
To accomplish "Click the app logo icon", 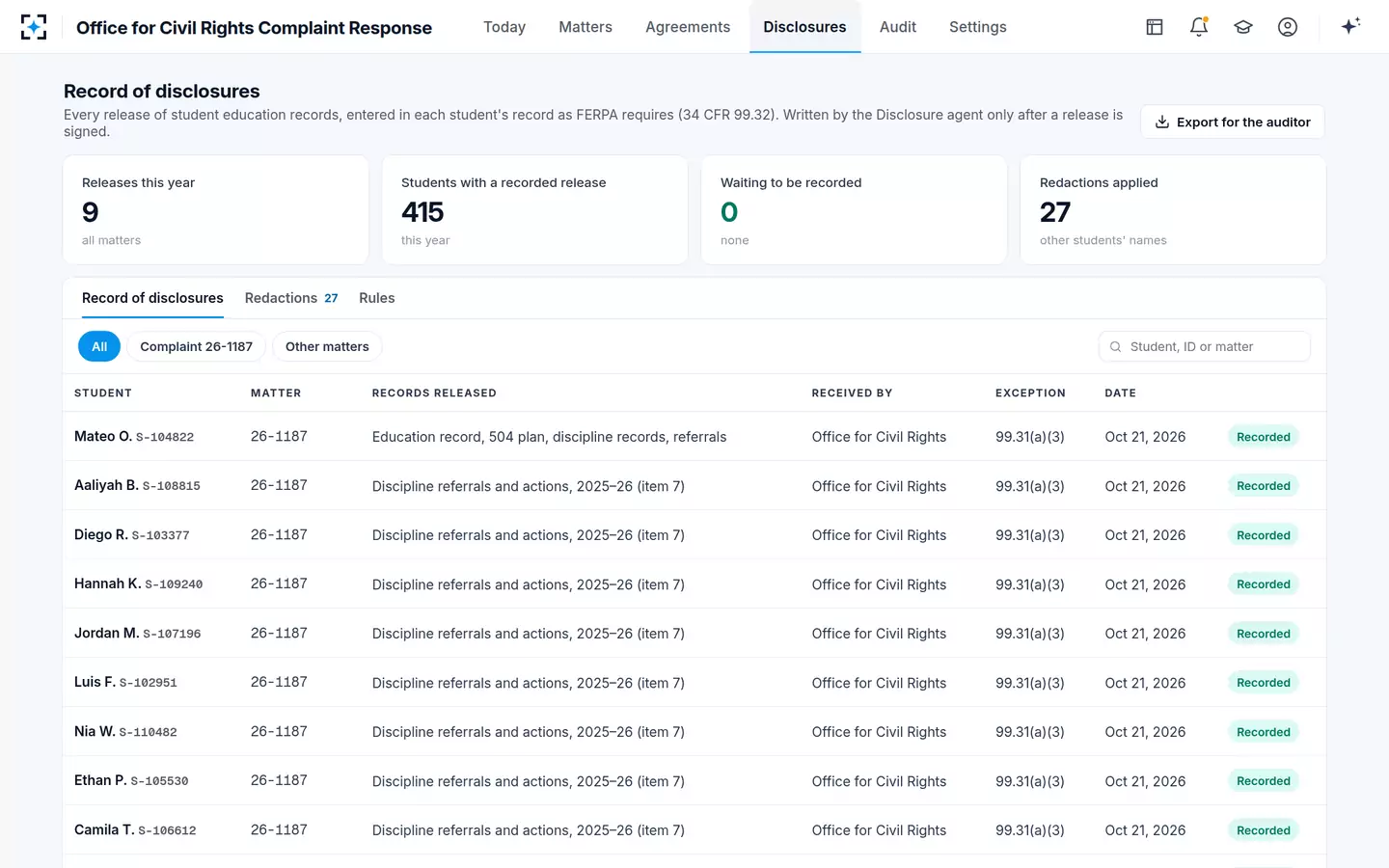I will (x=34, y=27).
